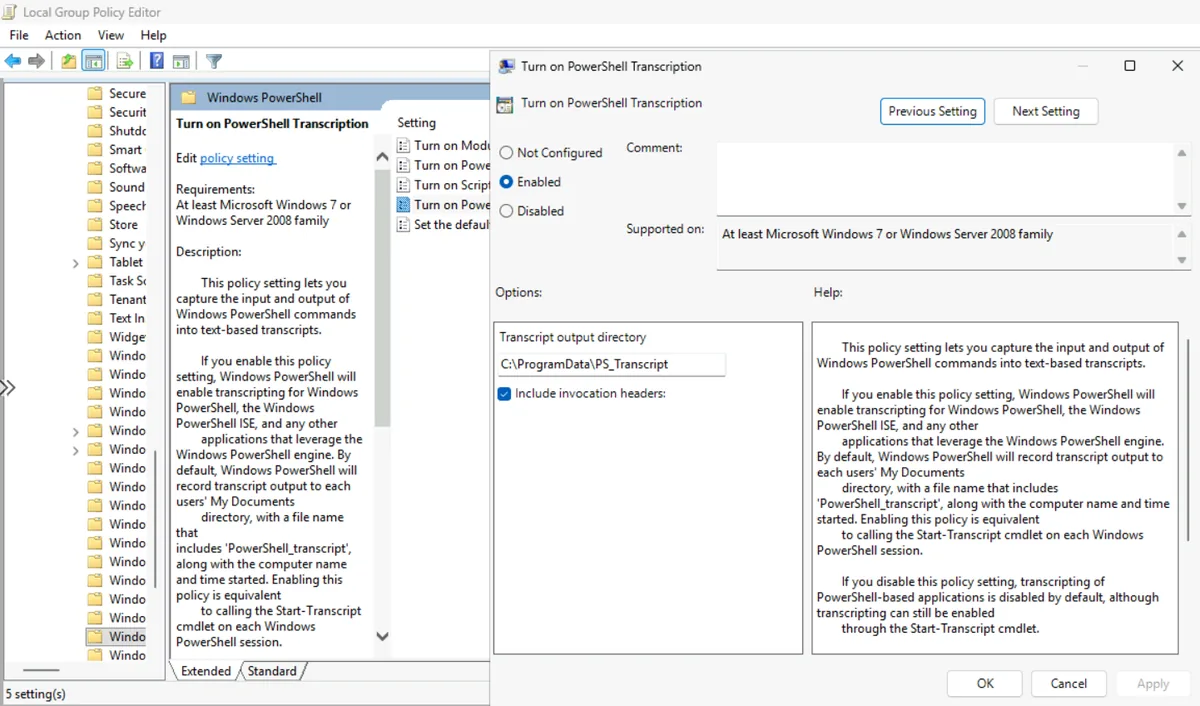The image size is (1200, 706).
Task: Click Supported on scroll up arrow
Action: [x=1182, y=233]
